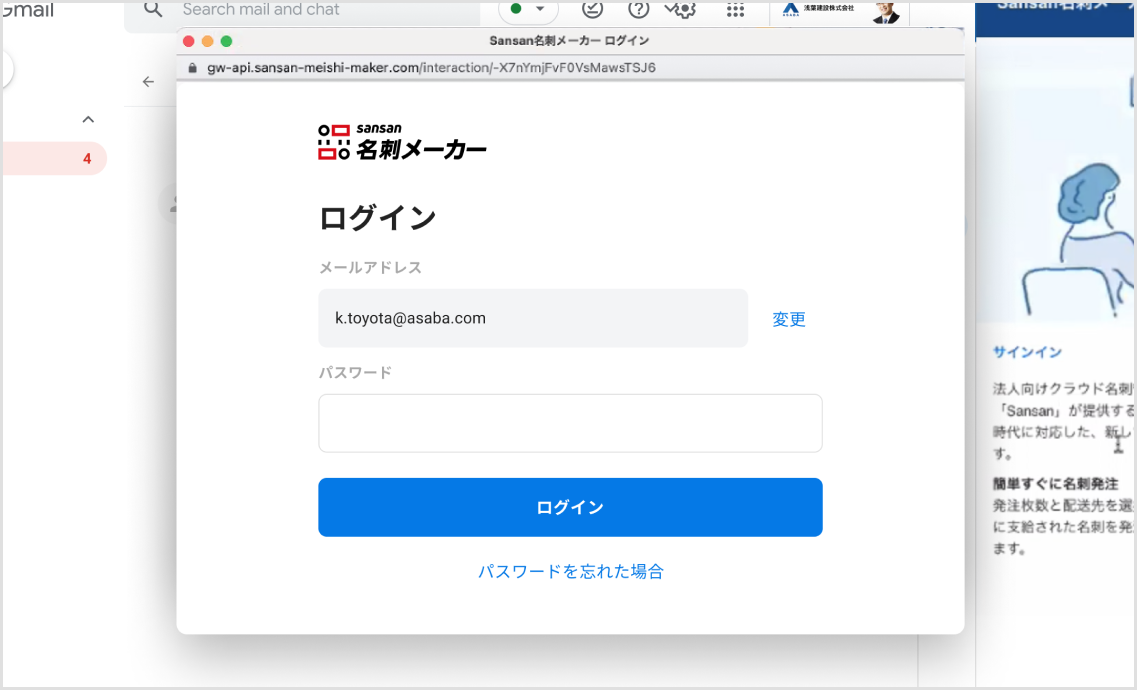Click the メールアドレス label
1137x690 pixels.
click(x=371, y=267)
